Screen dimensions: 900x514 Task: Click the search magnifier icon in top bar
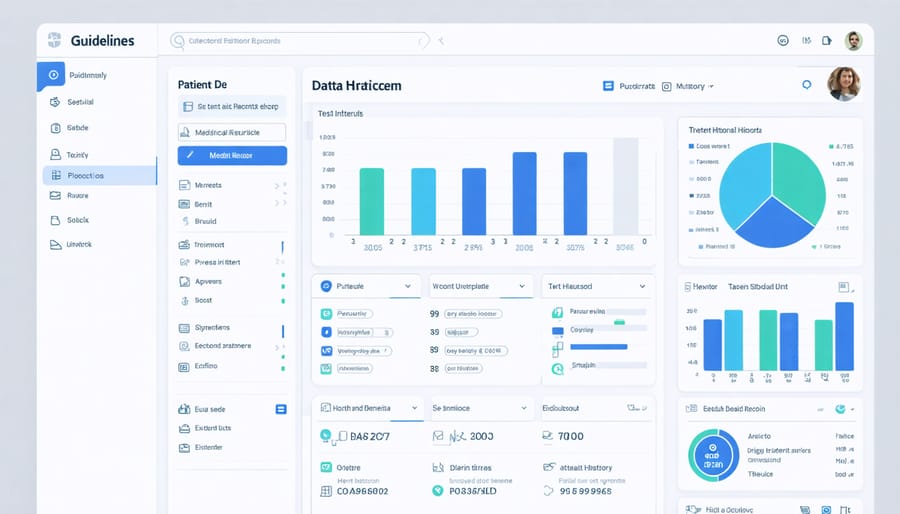click(179, 41)
